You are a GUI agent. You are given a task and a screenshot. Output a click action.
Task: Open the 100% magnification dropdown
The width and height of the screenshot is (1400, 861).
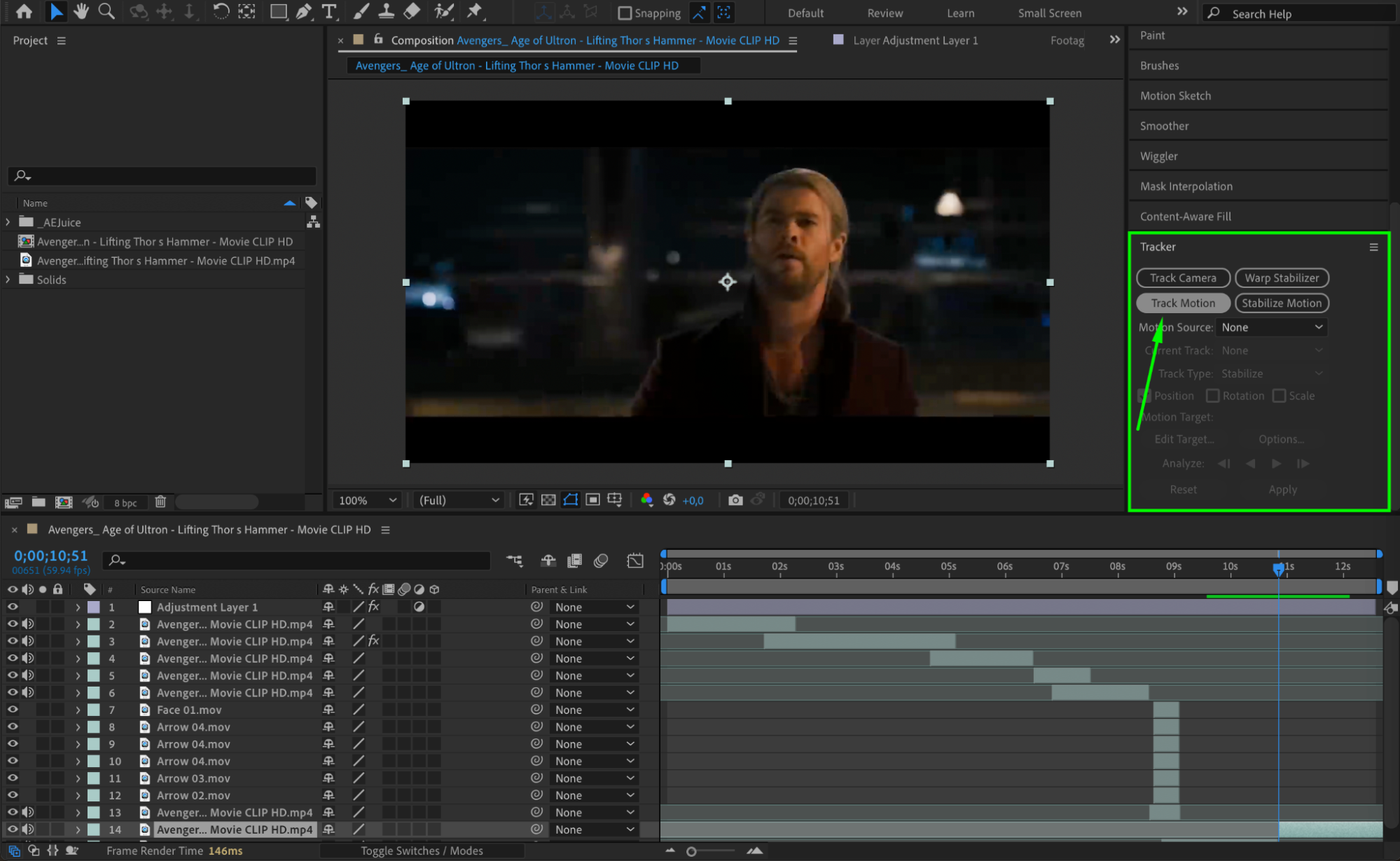tap(368, 500)
